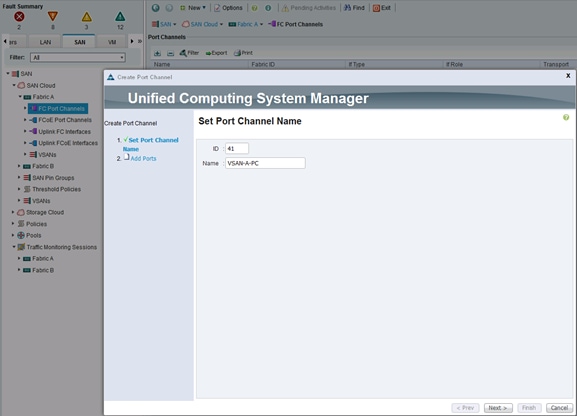
Task: Click the minor faults yellow triangle icon
Action: pyautogui.click(x=86, y=17)
